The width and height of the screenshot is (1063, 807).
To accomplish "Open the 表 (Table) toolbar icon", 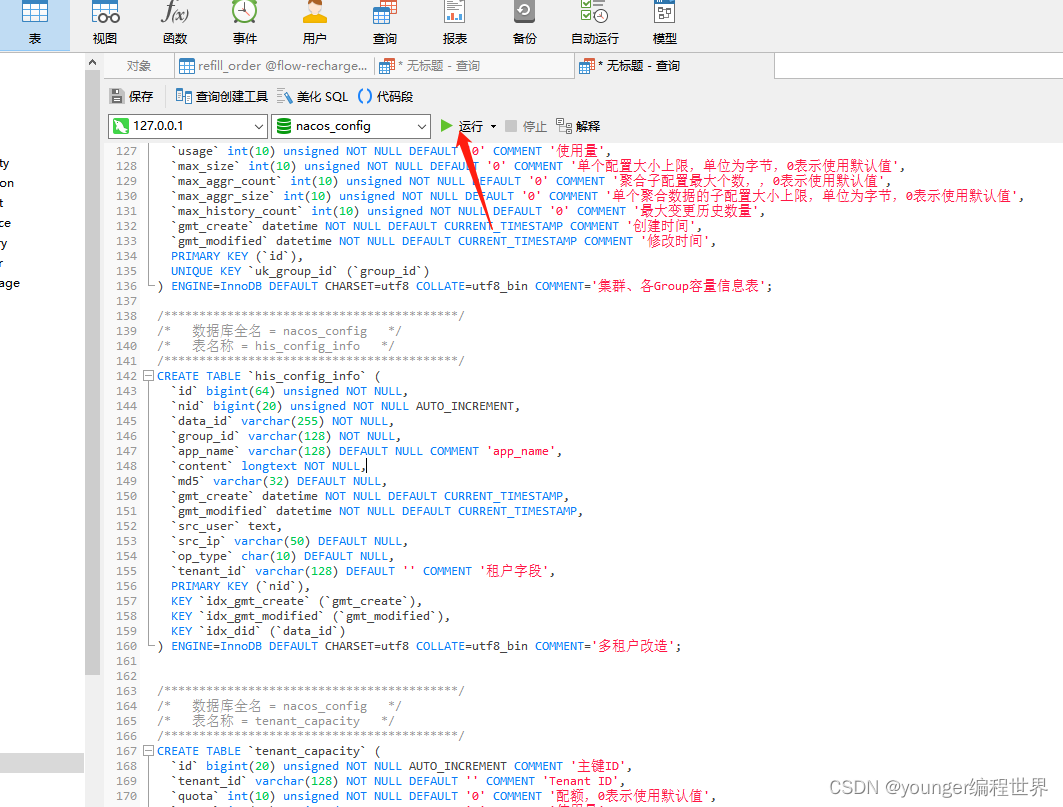I will click(35, 24).
